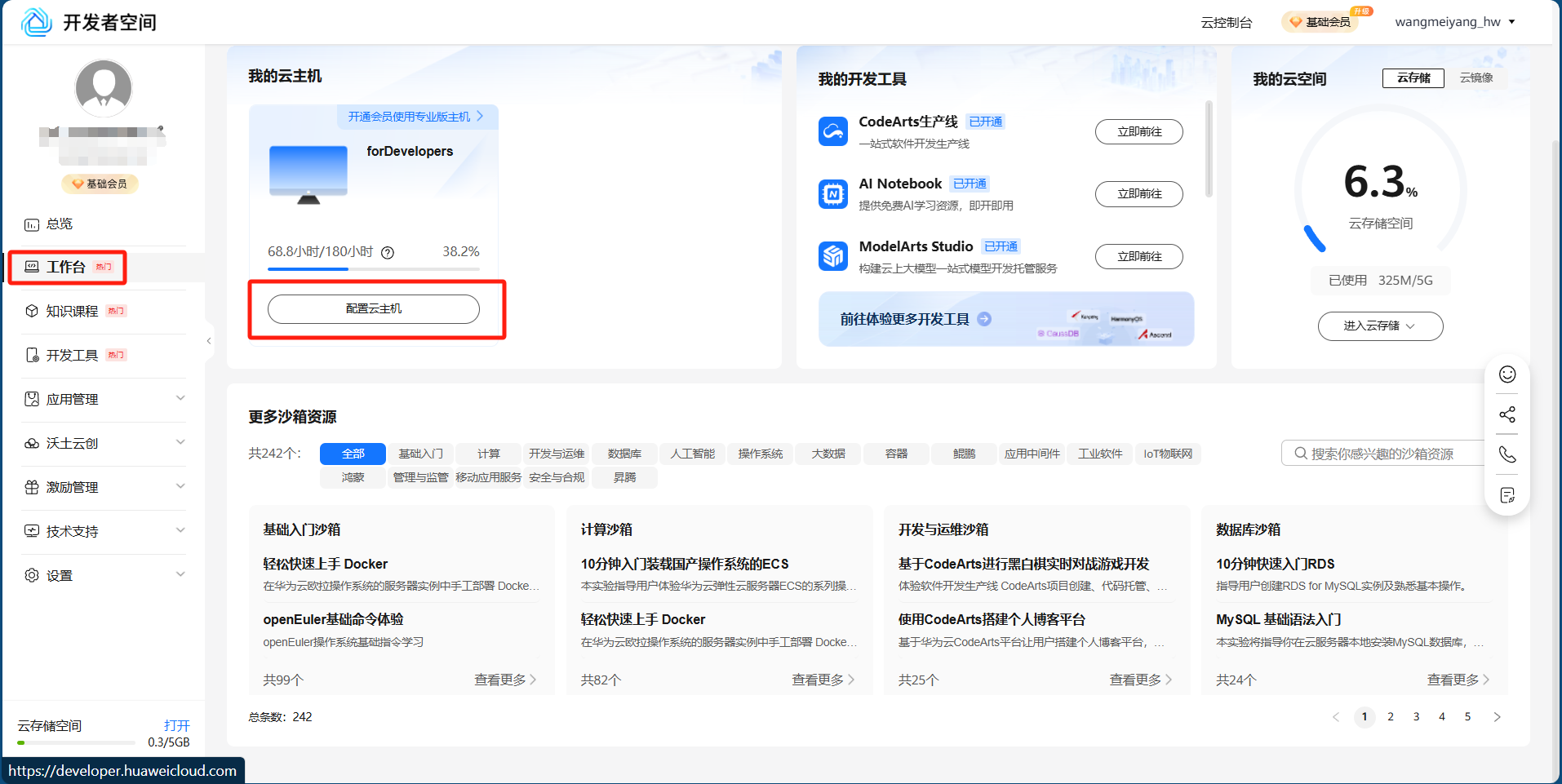Click 立即前往 for ModelArts Studio

click(1139, 256)
